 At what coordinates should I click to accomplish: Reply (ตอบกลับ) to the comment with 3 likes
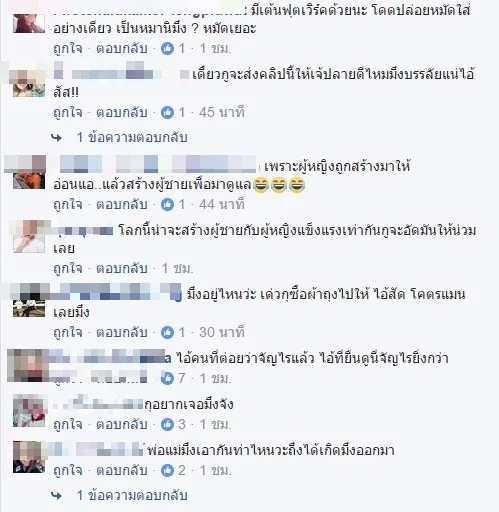[x=122, y=424]
